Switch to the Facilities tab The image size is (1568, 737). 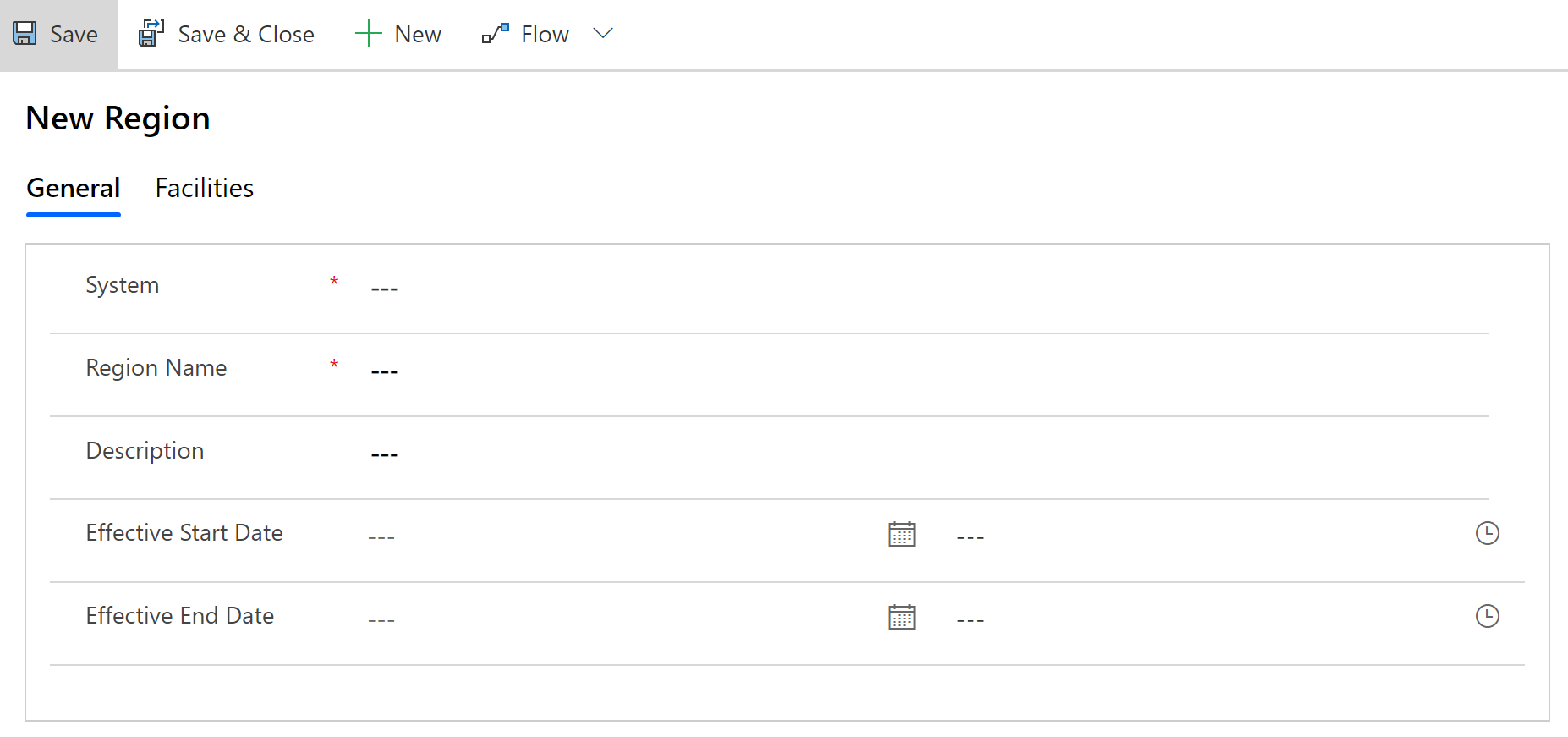205,188
